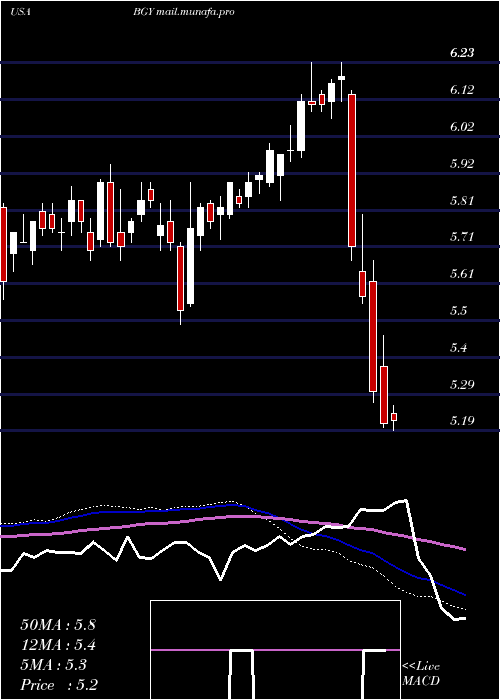Click the 5.29 price axis label

pyautogui.click(x=462, y=384)
